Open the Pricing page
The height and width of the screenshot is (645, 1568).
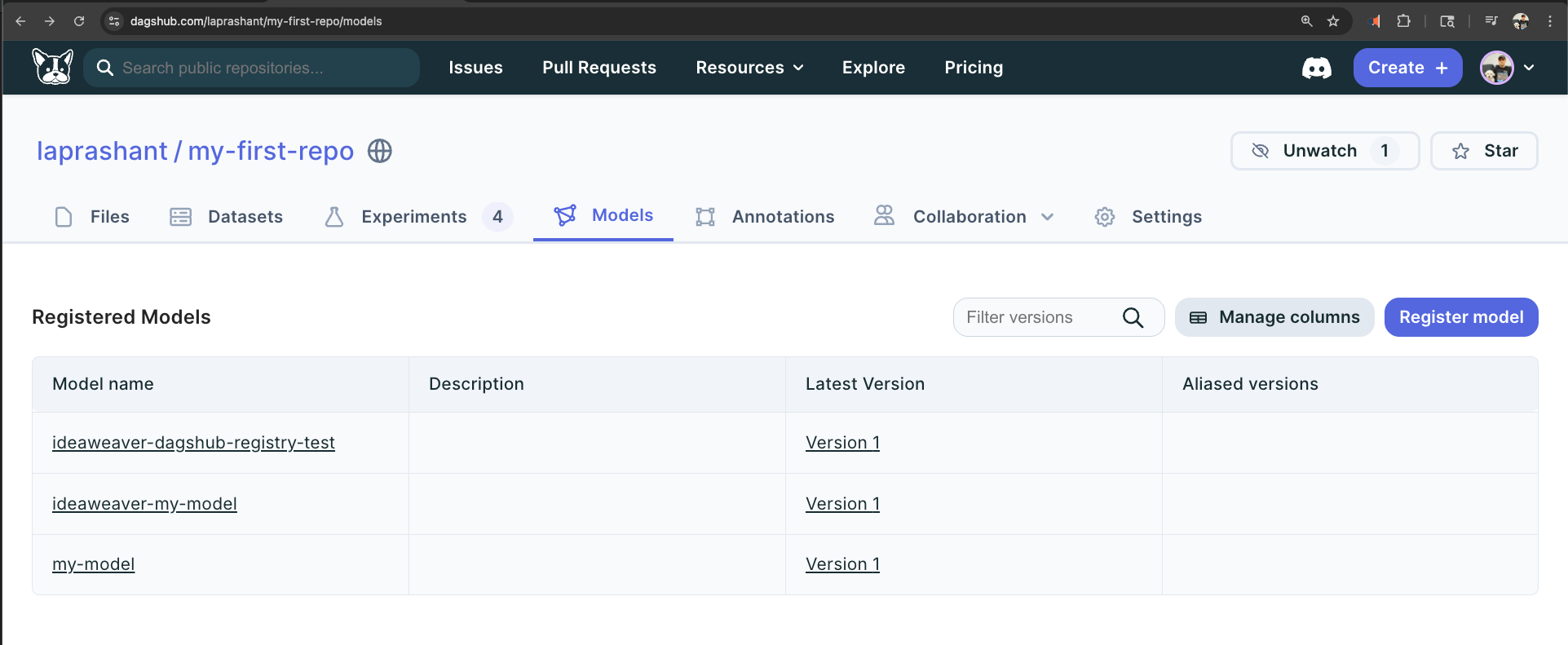(x=974, y=68)
